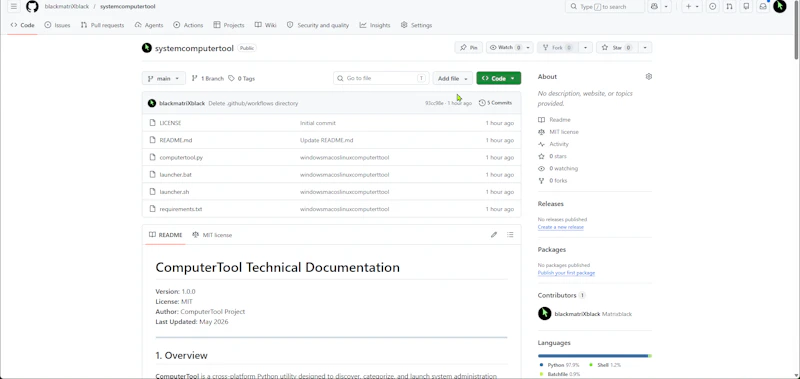Open the Update README.md commit message
Viewport: 800px width, 379px height.
pos(327,140)
